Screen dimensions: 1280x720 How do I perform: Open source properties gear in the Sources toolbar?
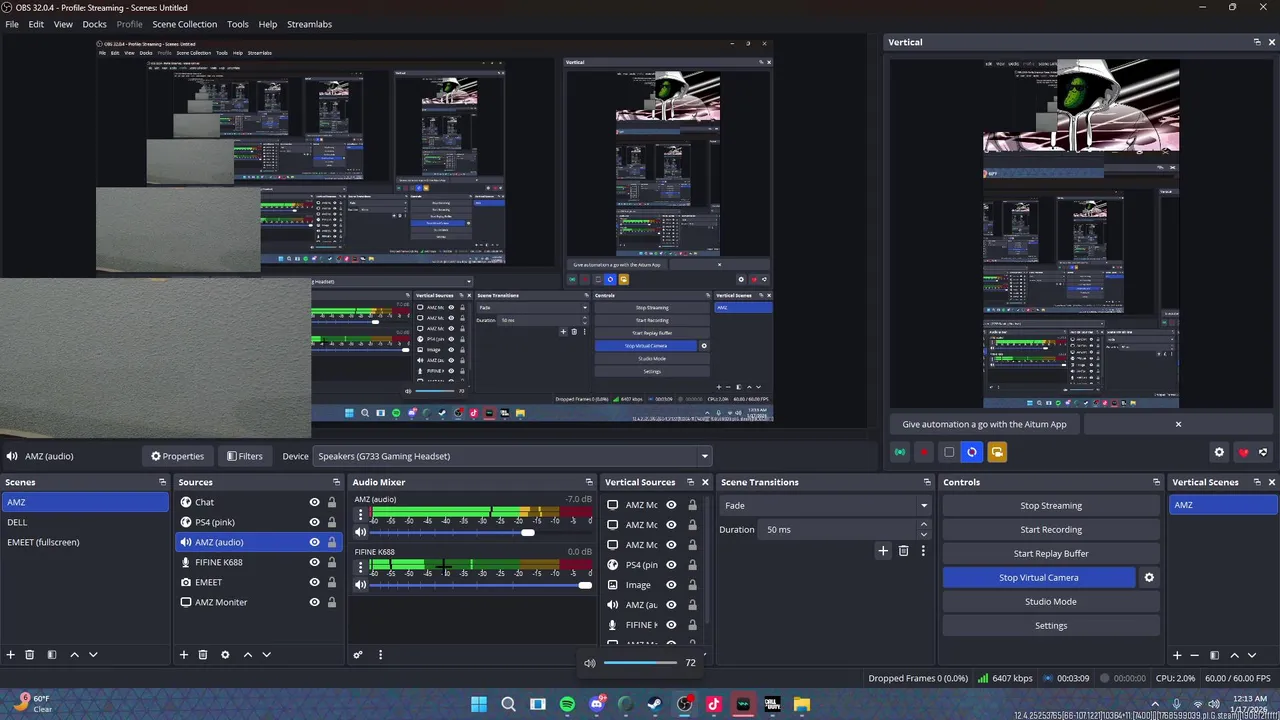[225, 655]
